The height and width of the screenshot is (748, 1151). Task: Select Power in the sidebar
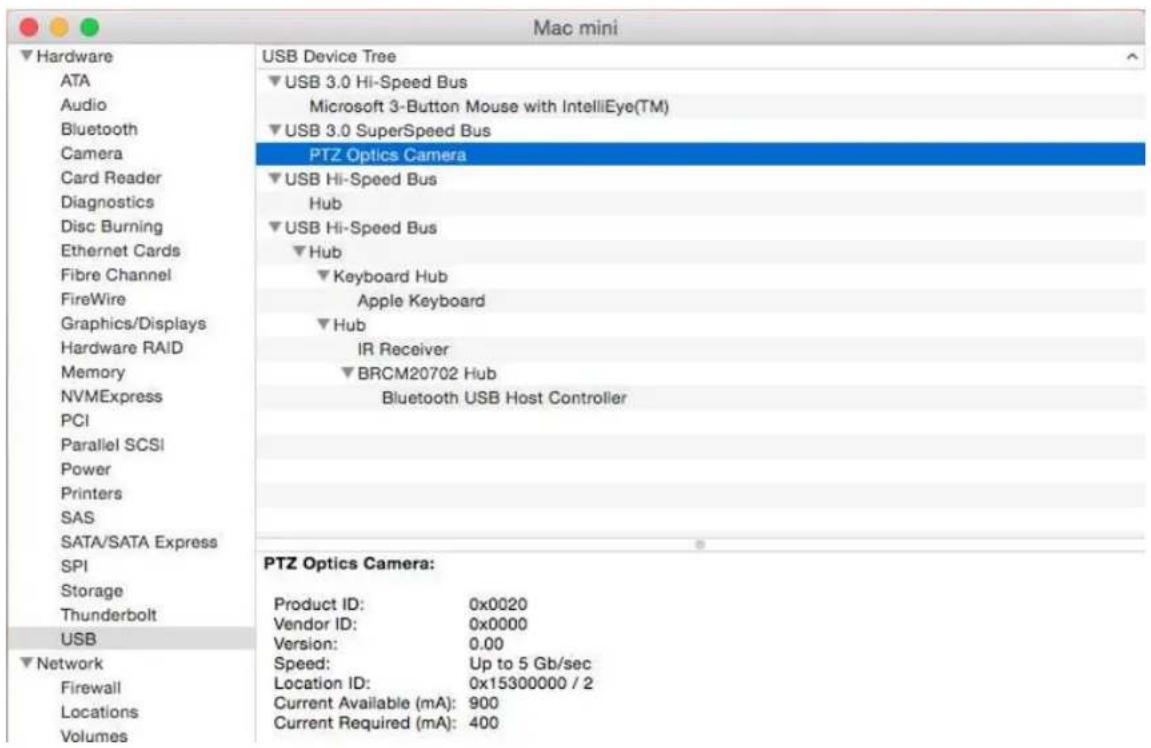click(x=86, y=469)
